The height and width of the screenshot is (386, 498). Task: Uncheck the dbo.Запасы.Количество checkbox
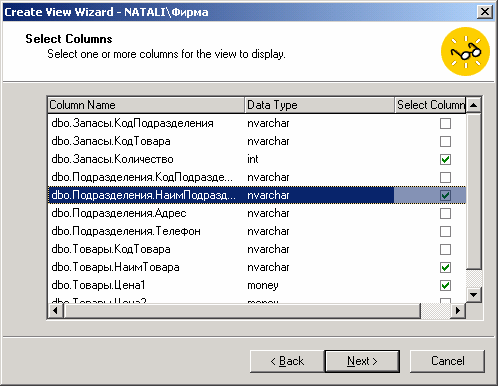pos(445,159)
